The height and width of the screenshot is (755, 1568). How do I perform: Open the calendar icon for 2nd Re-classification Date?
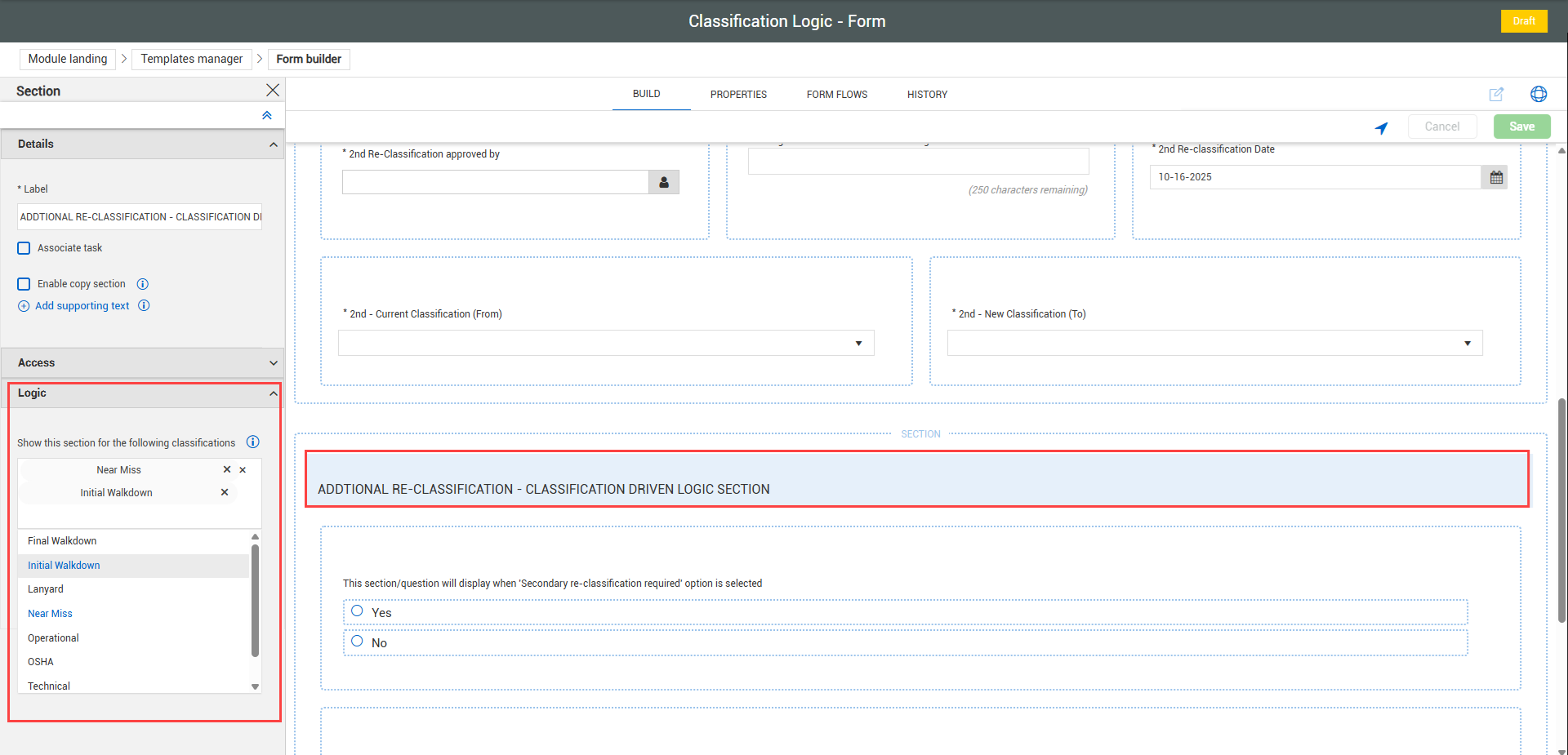pos(1495,177)
